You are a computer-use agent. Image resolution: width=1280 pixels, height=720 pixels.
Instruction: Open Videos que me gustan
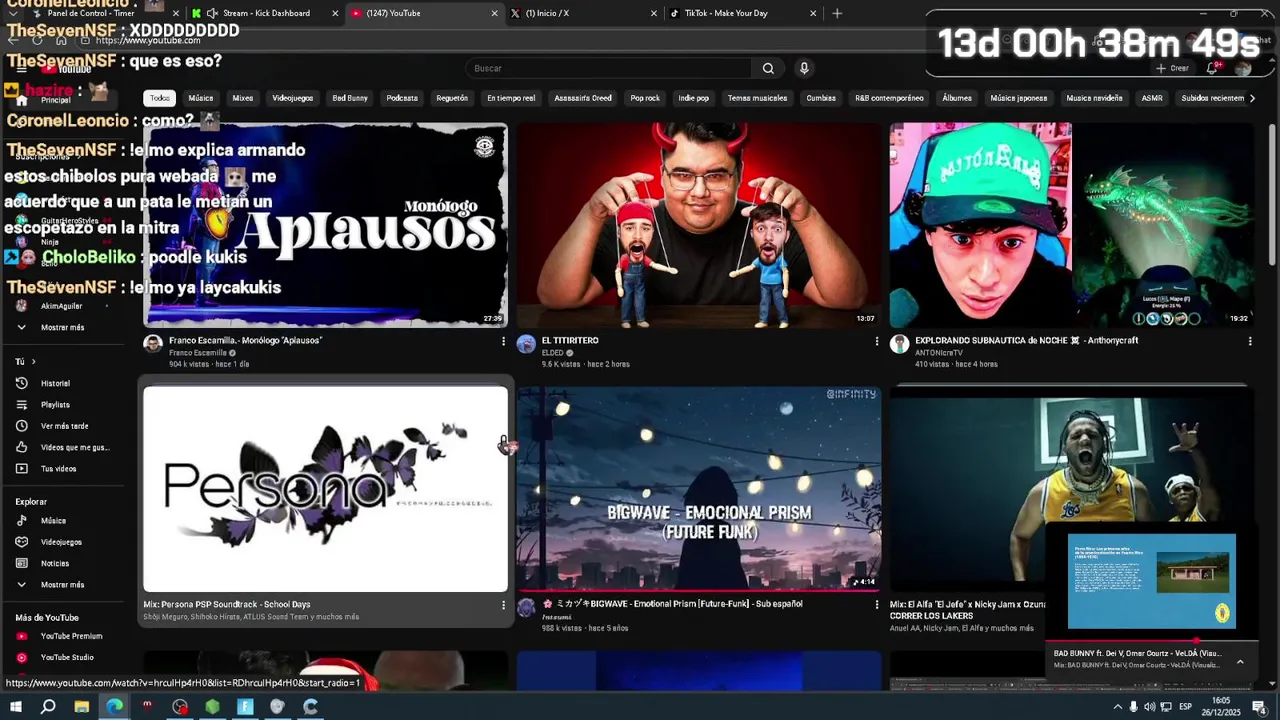[74, 447]
